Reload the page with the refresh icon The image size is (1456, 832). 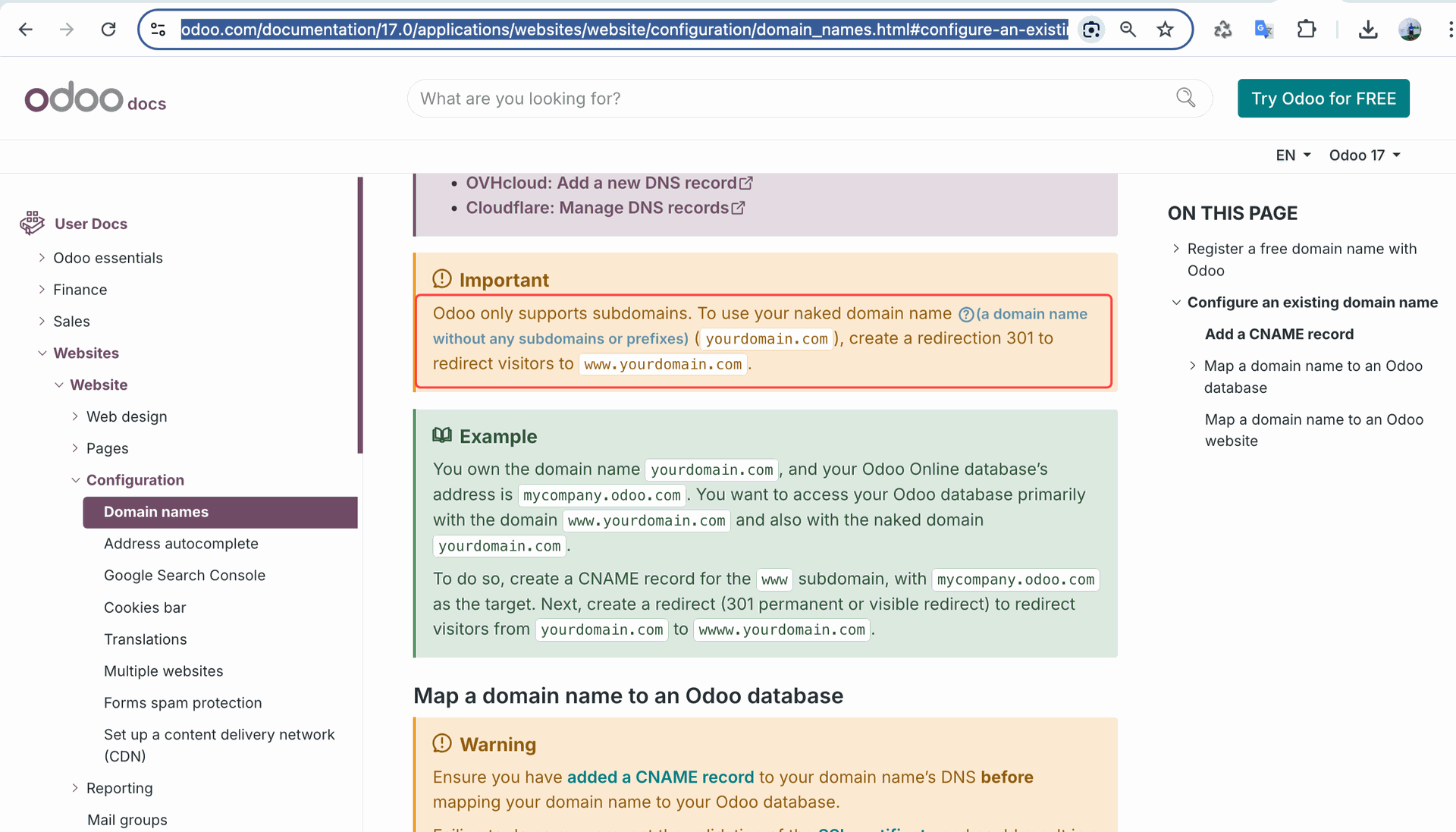coord(108,30)
